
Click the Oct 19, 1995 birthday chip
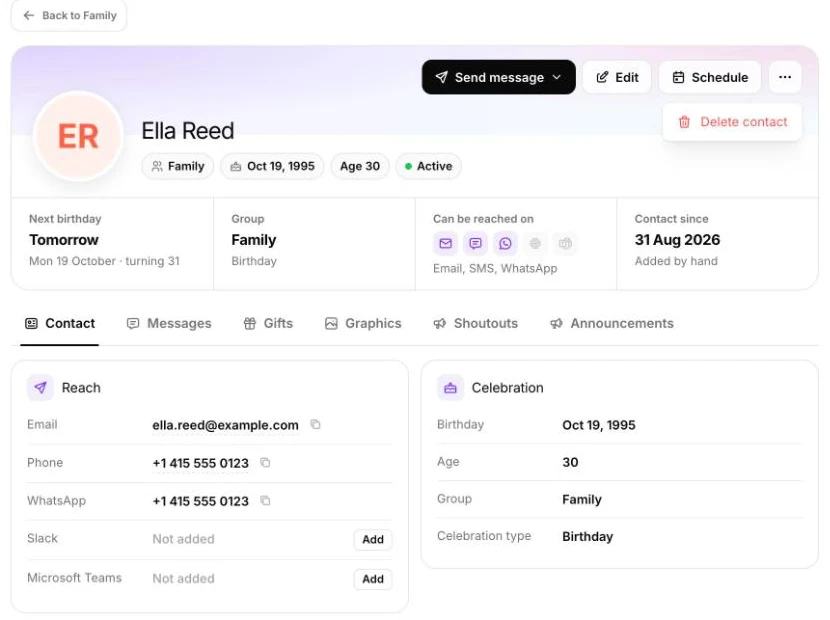[272, 166]
